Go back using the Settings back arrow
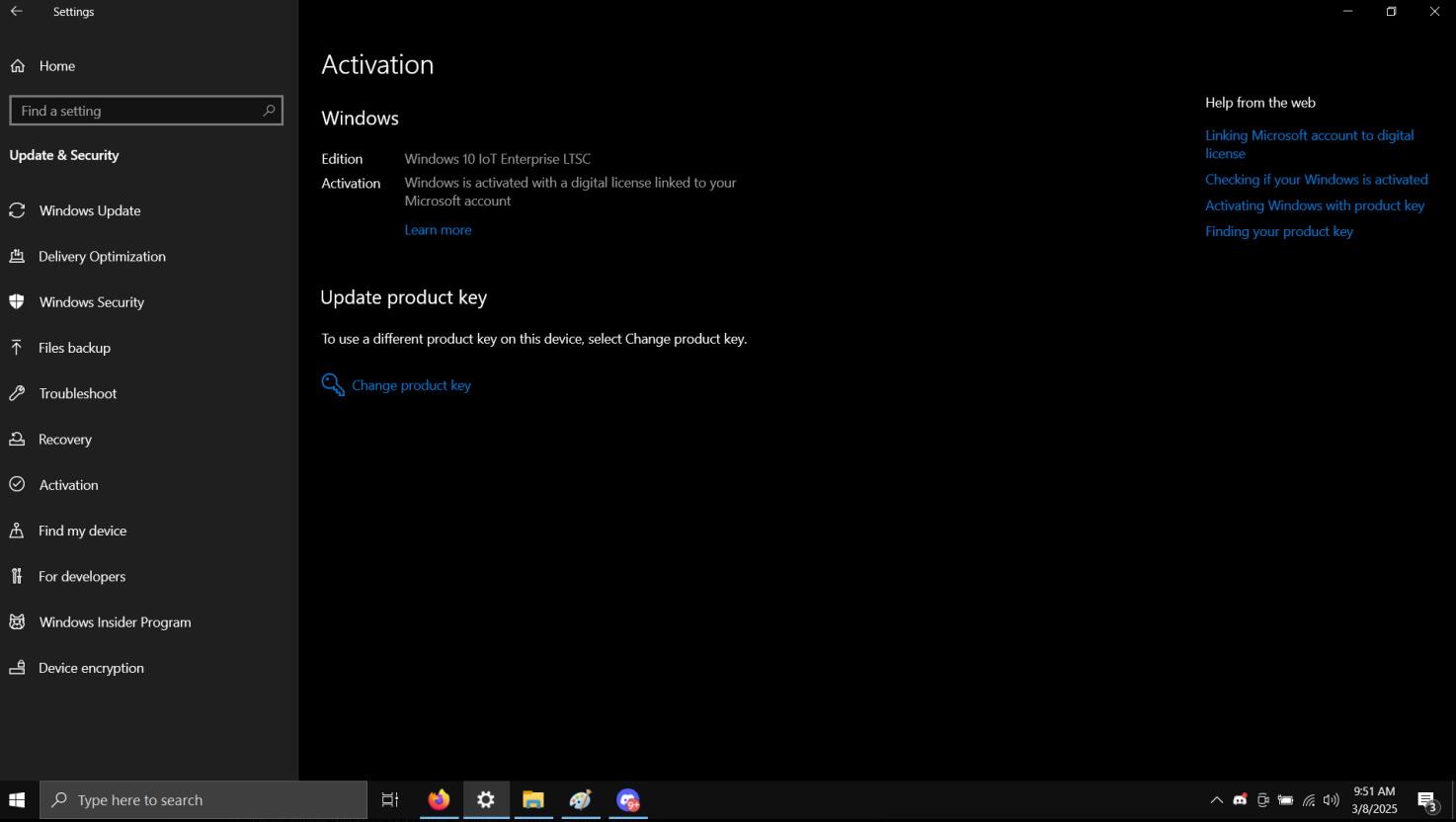This screenshot has width=1456, height=822. (17, 12)
